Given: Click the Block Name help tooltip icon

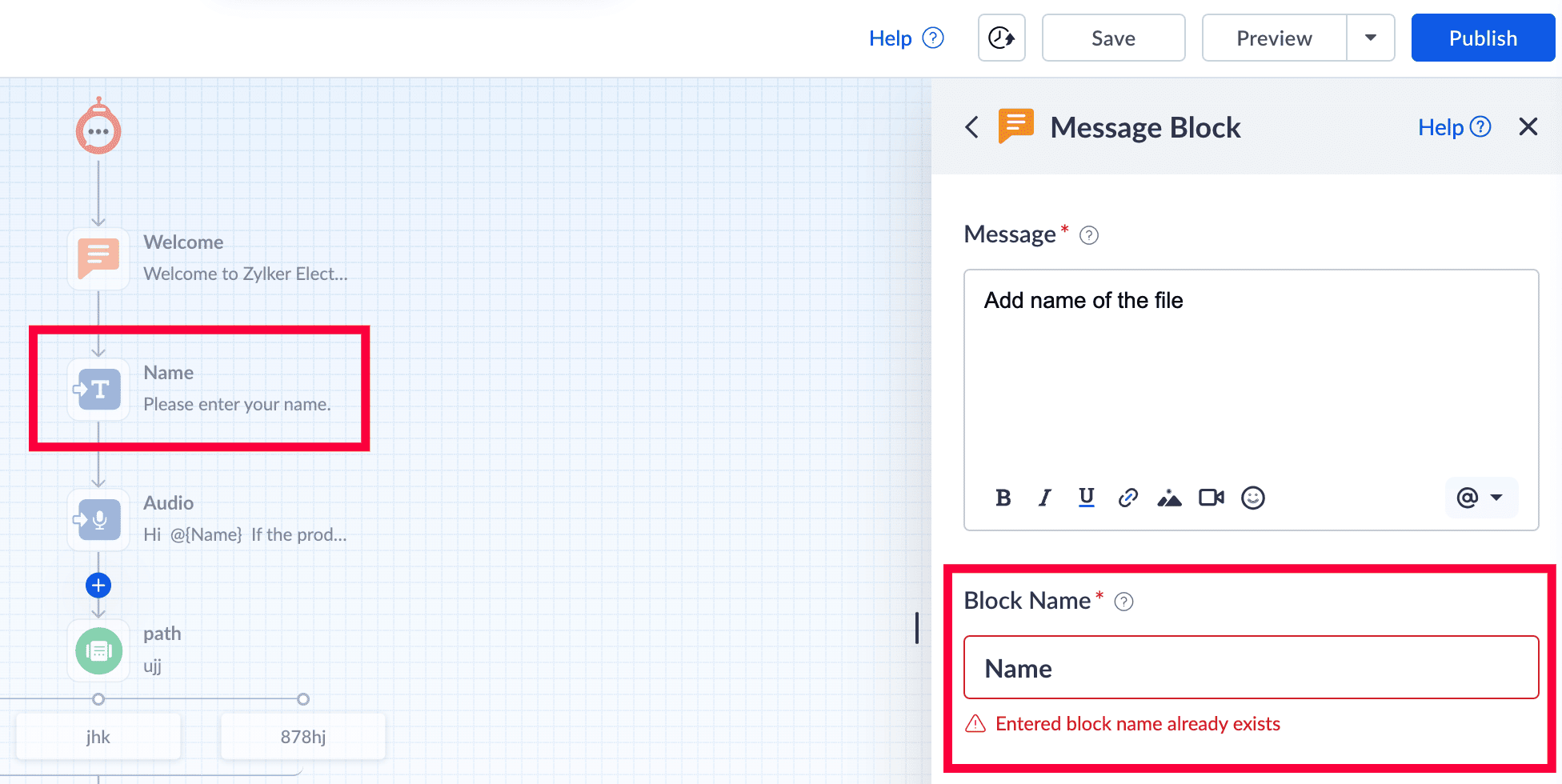Looking at the screenshot, I should pos(1123,602).
